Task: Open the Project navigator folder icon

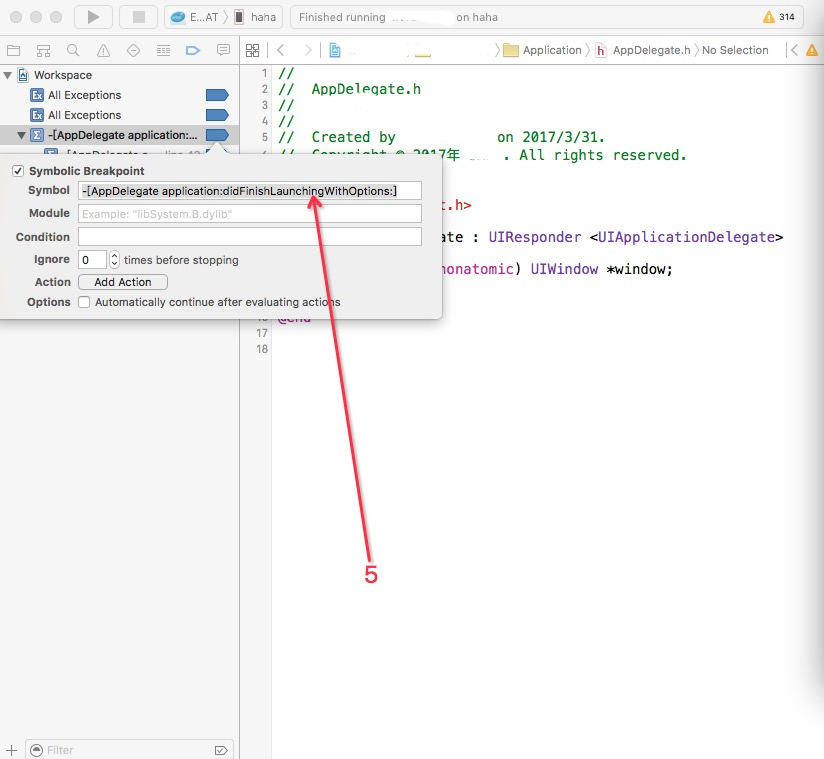Action: point(14,50)
